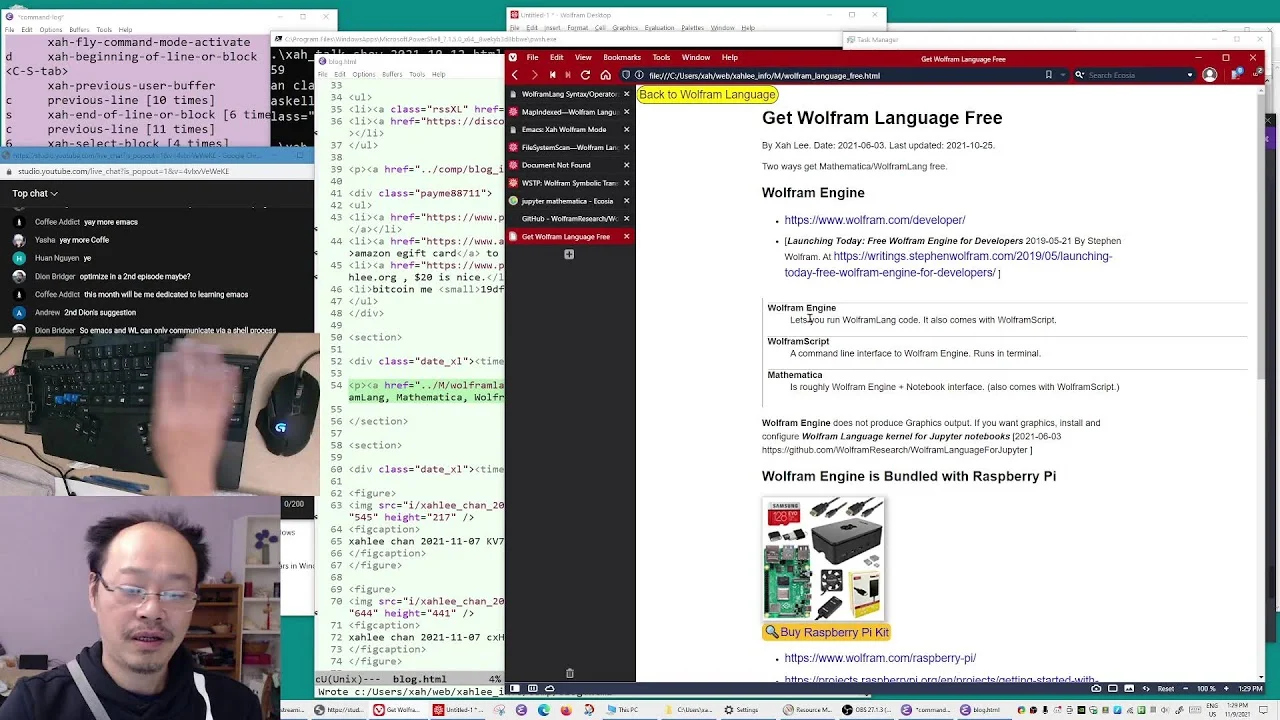Viewport: 1280px width, 720px height.
Task: Open the user profile avatar icon
Action: click(1209, 75)
